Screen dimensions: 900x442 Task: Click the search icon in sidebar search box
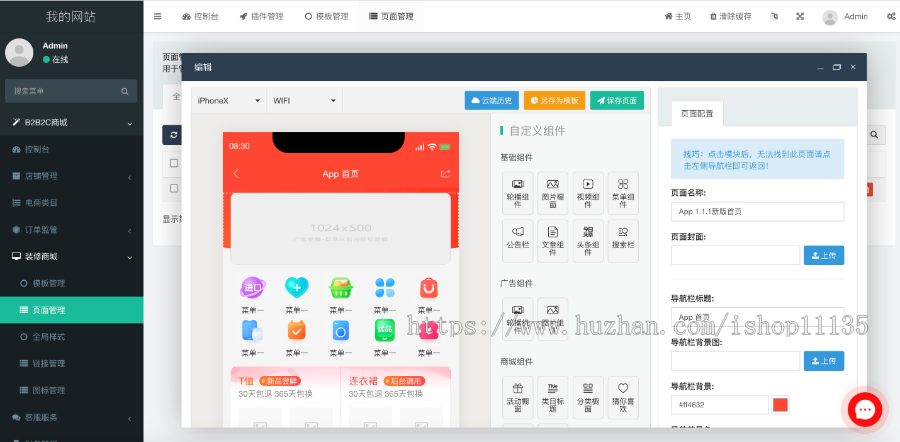point(125,91)
